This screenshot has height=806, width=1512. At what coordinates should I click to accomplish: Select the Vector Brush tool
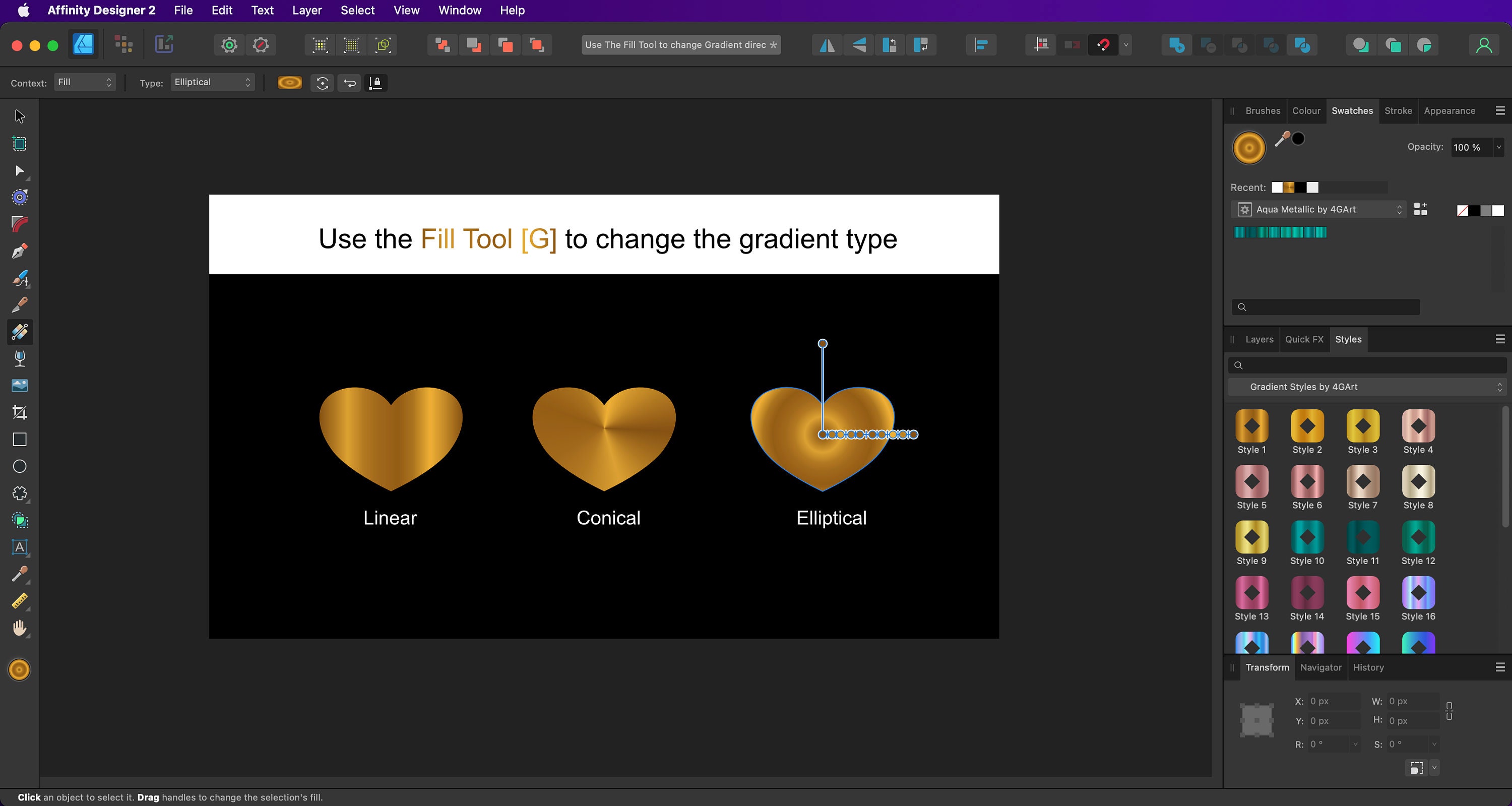[x=19, y=279]
